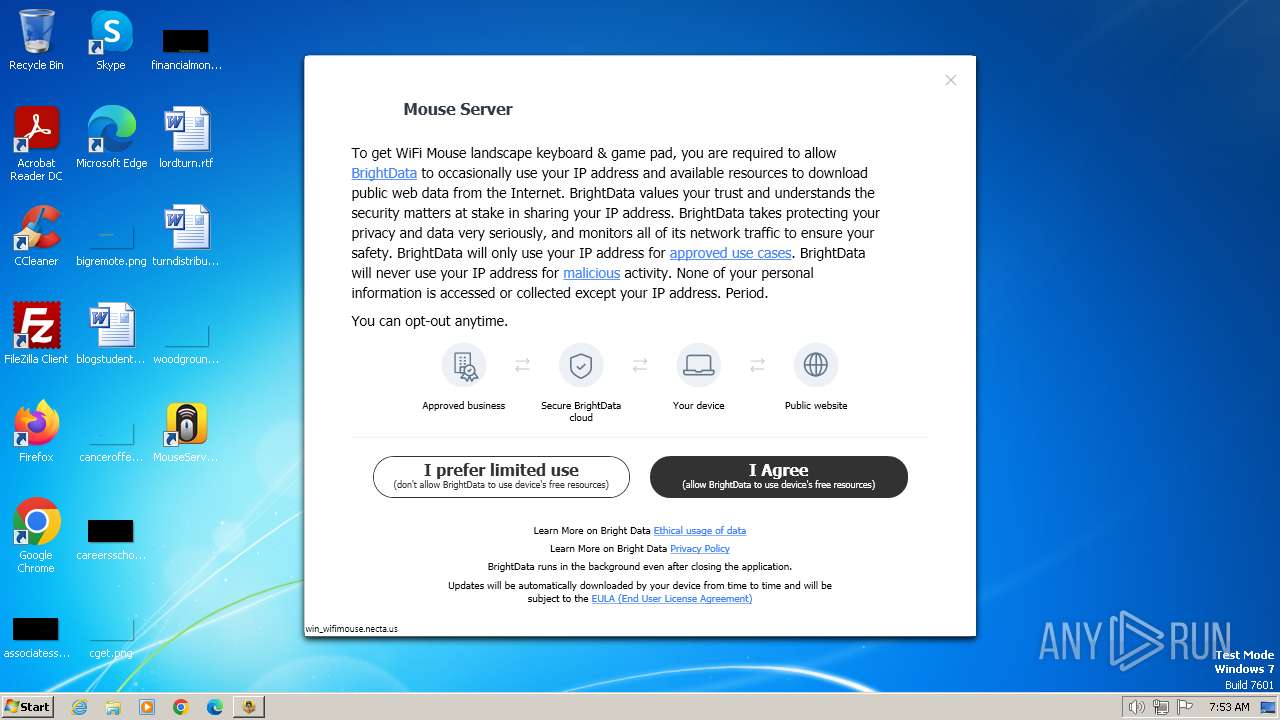Open bigremote.png image file
This screenshot has height=720, width=1280.
pos(111,245)
